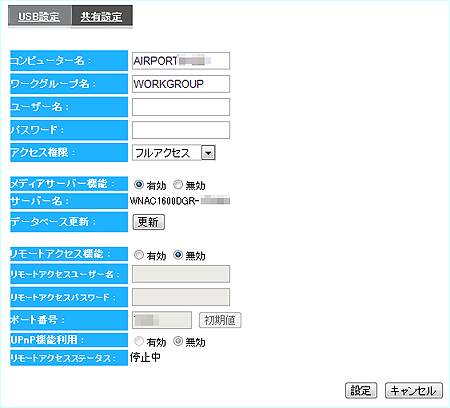Focus the ユーザー名 input box
450x408 pixels.
[181, 107]
